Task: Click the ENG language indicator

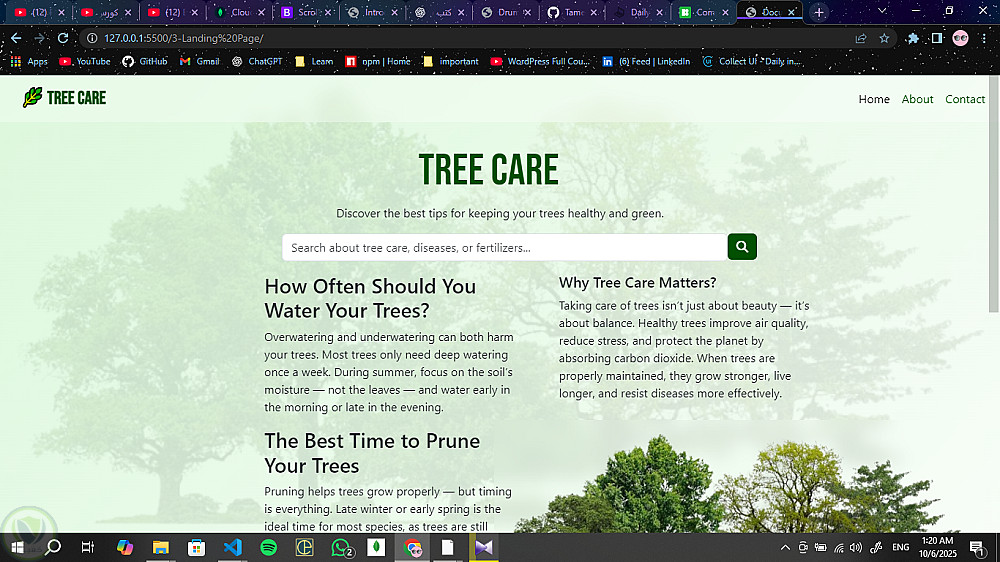Action: point(901,547)
